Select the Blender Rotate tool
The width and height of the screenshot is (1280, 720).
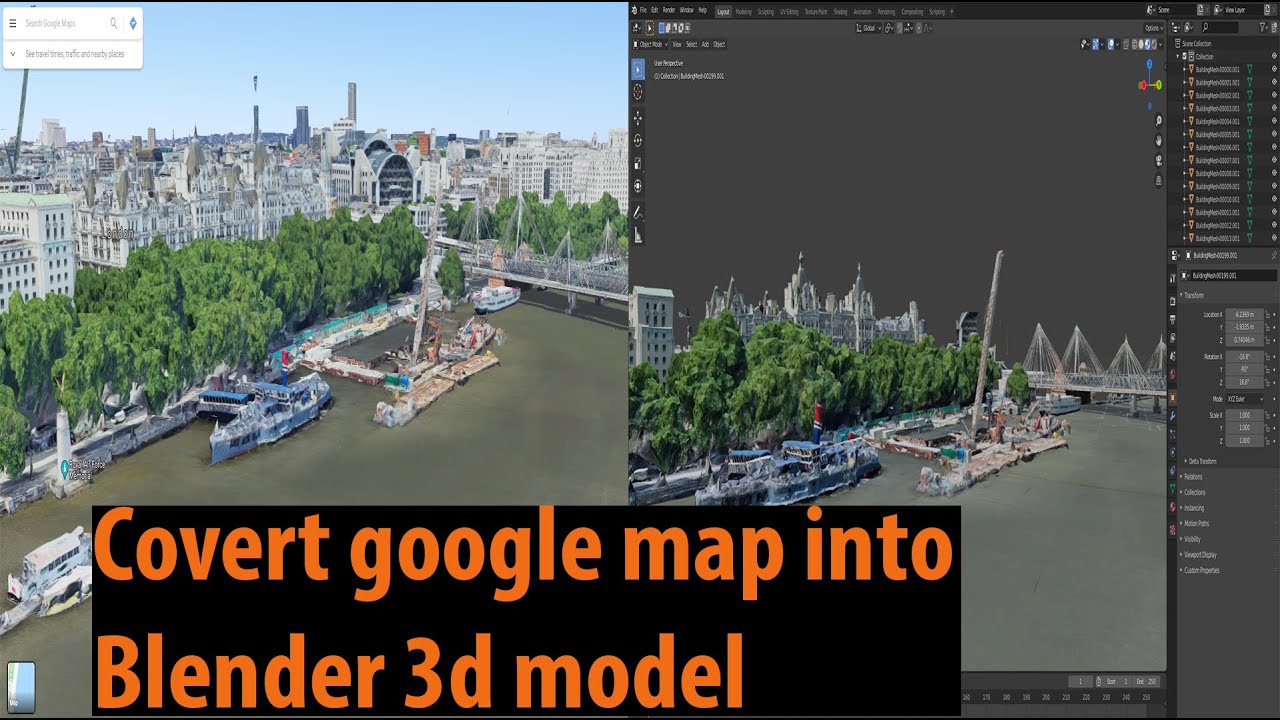point(638,140)
